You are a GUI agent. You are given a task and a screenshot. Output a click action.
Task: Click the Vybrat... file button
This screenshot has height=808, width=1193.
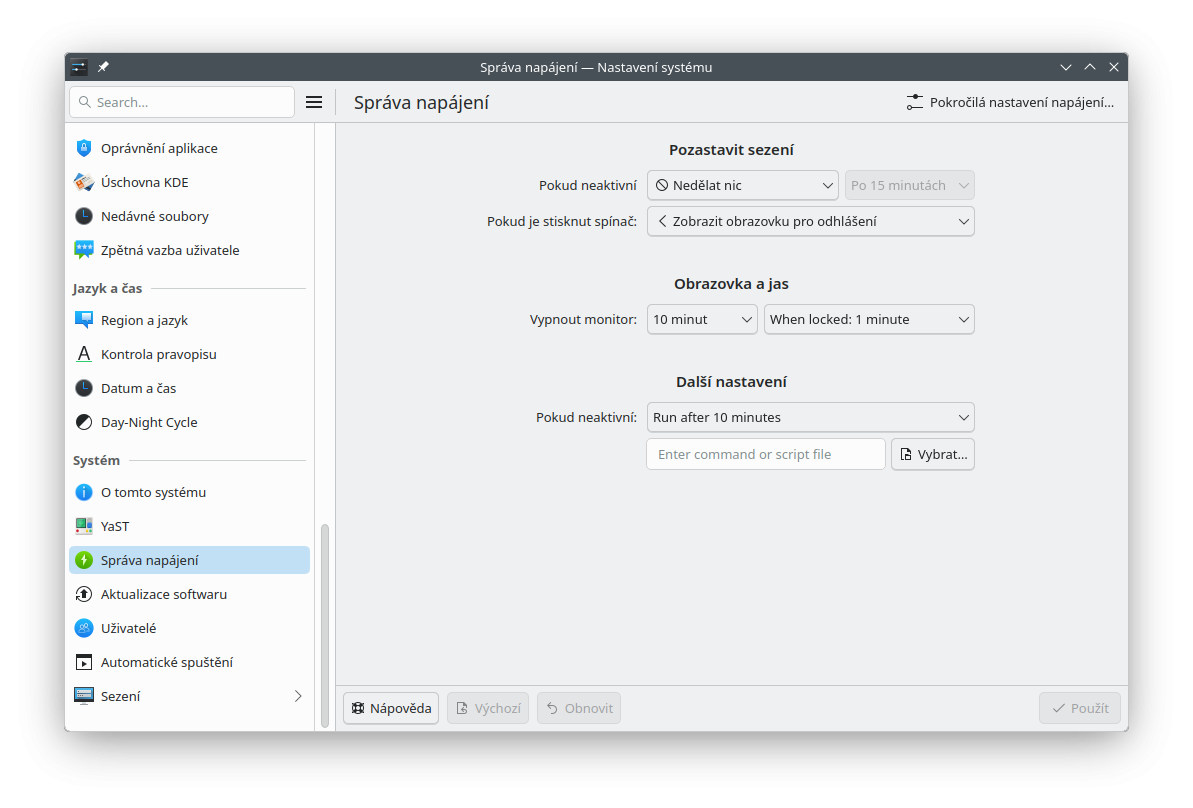932,454
